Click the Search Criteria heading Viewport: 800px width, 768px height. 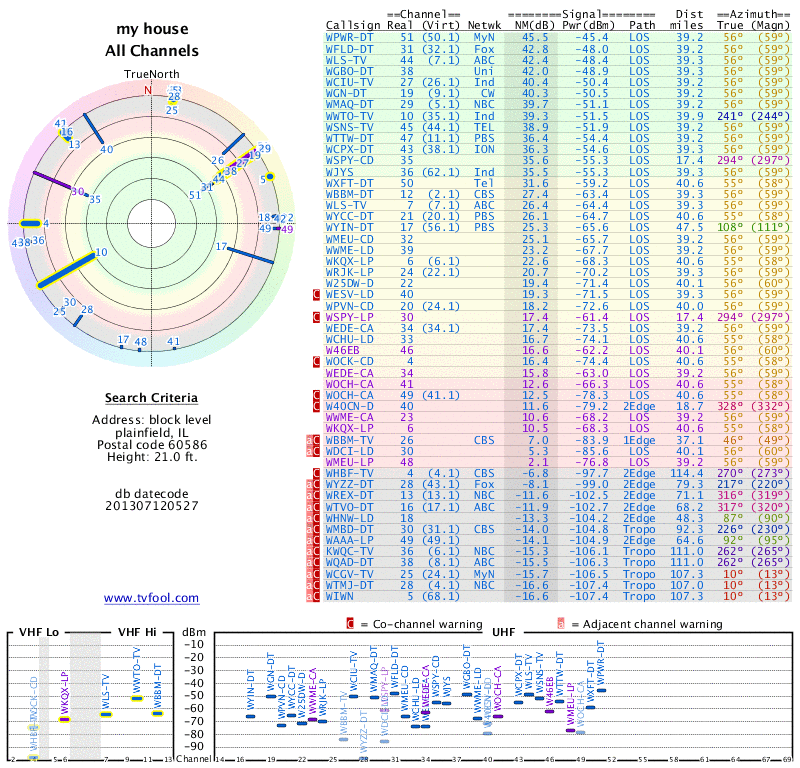tap(151, 398)
